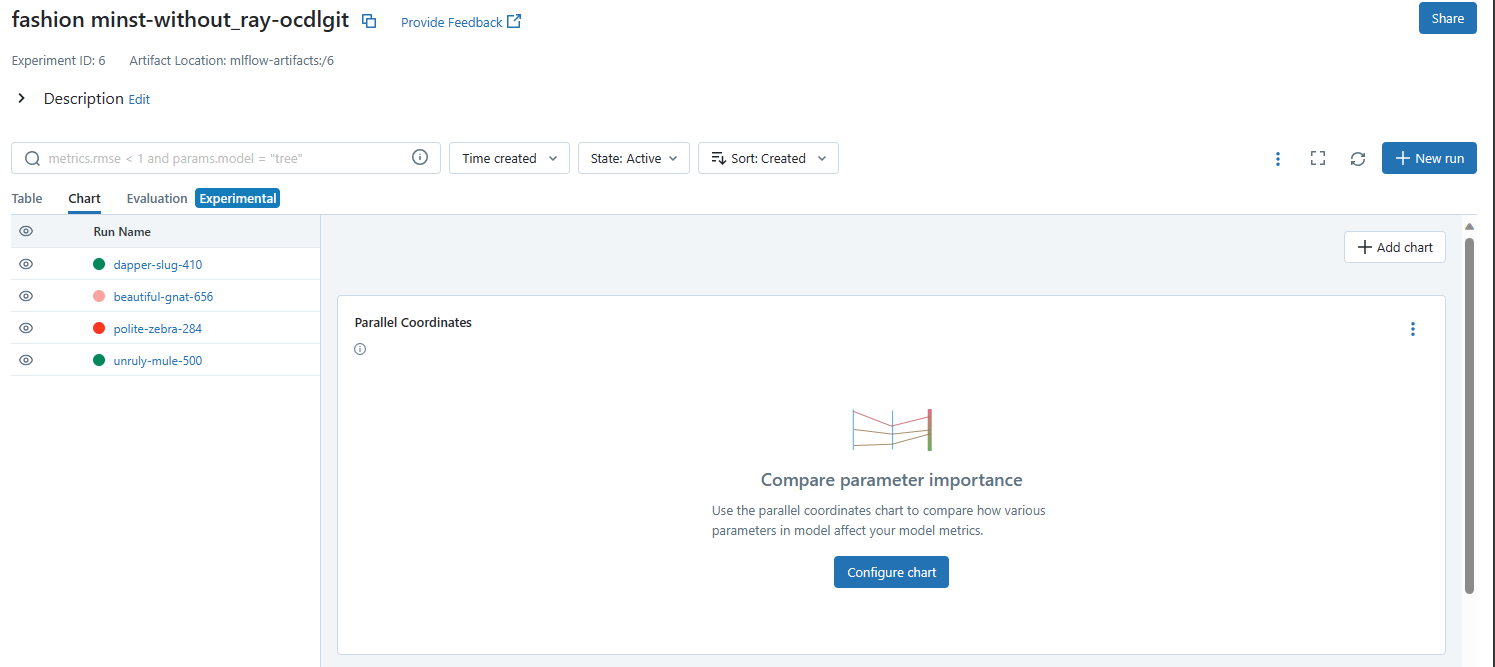This screenshot has height=667, width=1495.
Task: Click info icon under Parallel Coordinates title
Action: [x=360, y=349]
